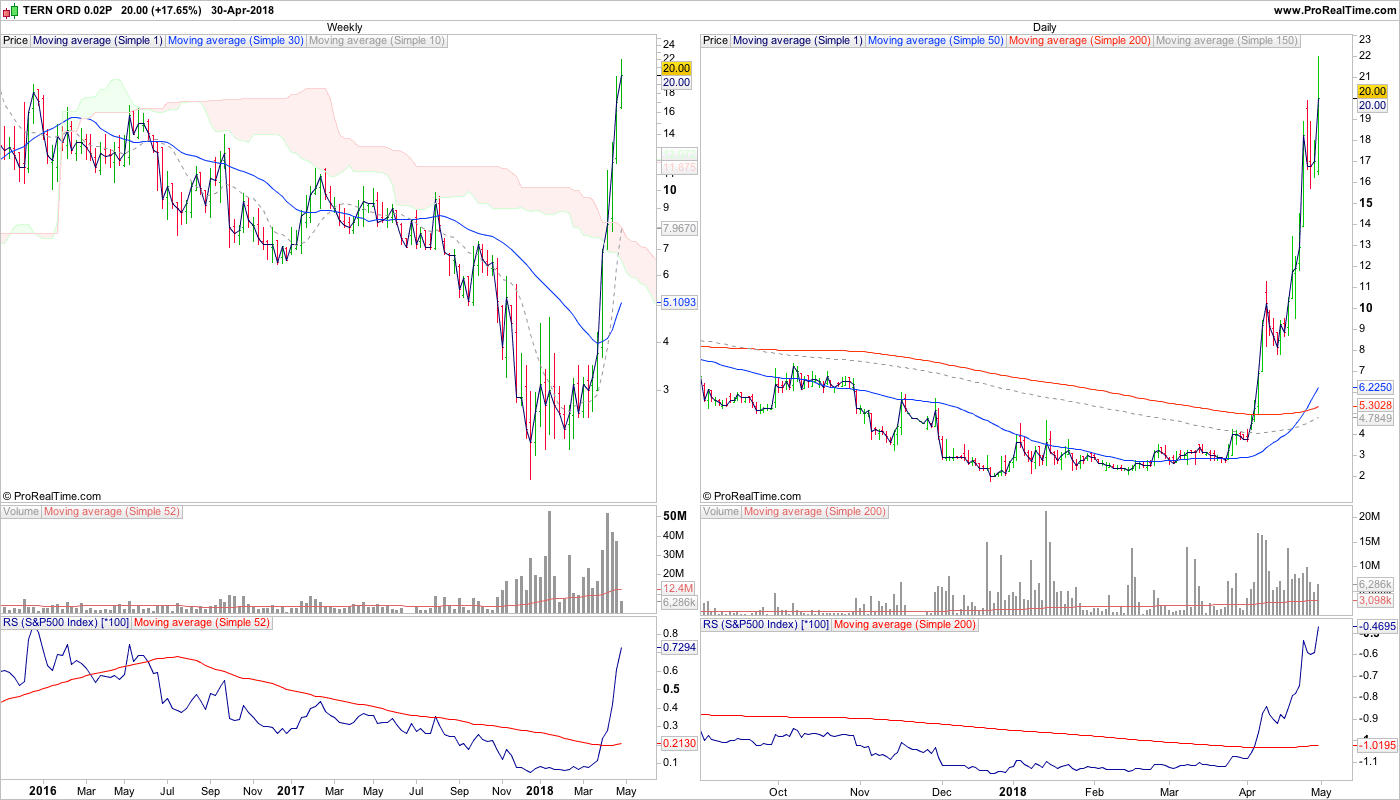
Task: Click the Dec label on Daily time axis
Action: tap(943, 791)
